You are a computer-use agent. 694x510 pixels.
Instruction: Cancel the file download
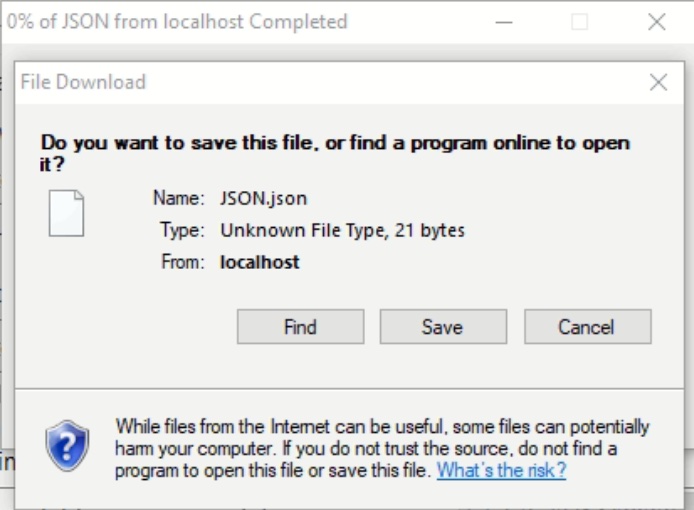(x=588, y=327)
